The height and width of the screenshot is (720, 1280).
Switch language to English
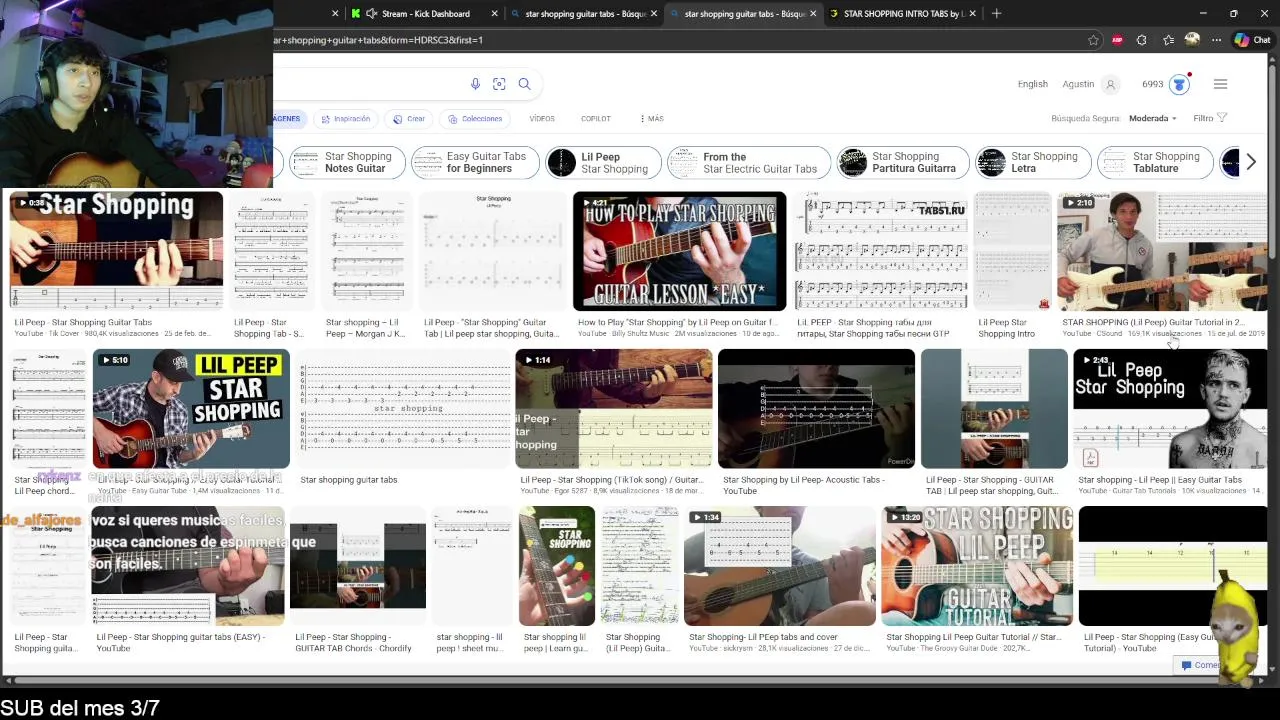click(1033, 84)
